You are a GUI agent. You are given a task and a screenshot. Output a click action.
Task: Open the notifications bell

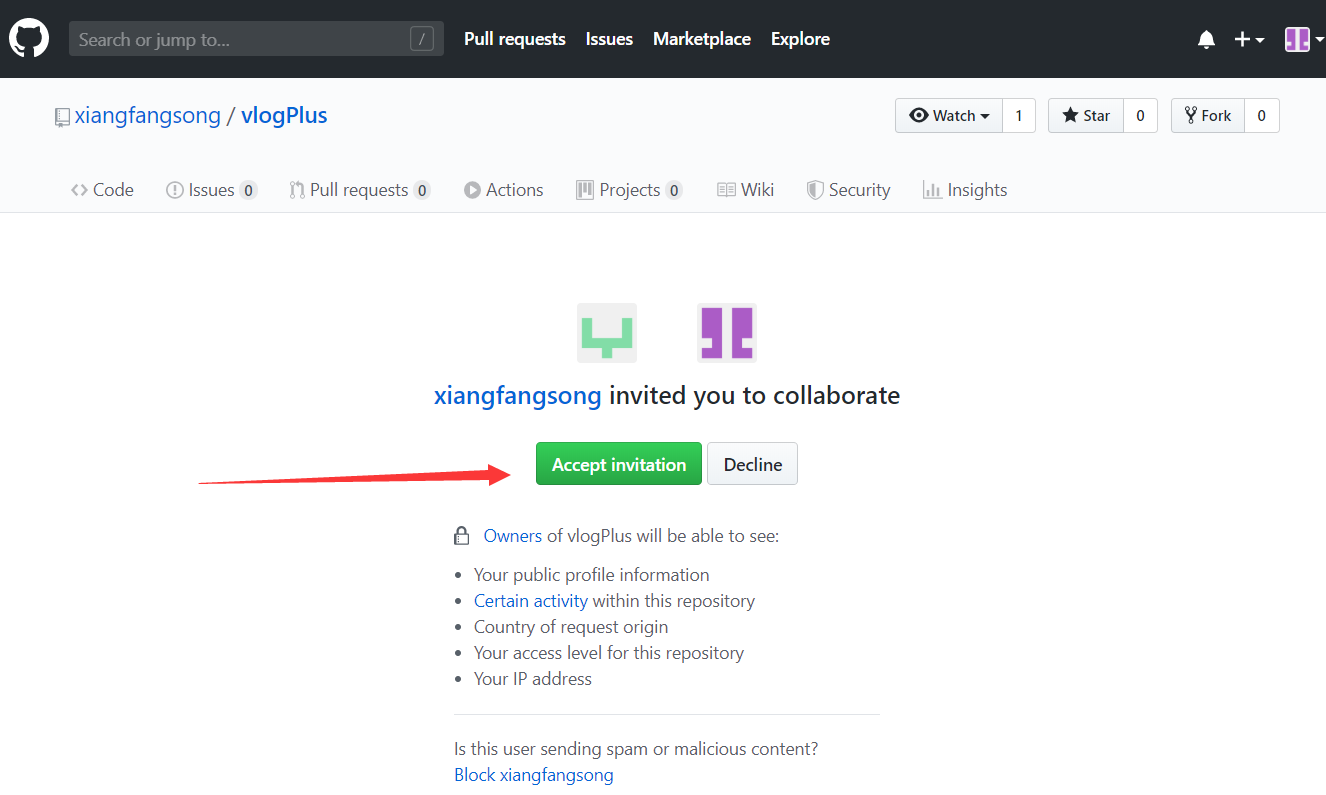coord(1206,40)
